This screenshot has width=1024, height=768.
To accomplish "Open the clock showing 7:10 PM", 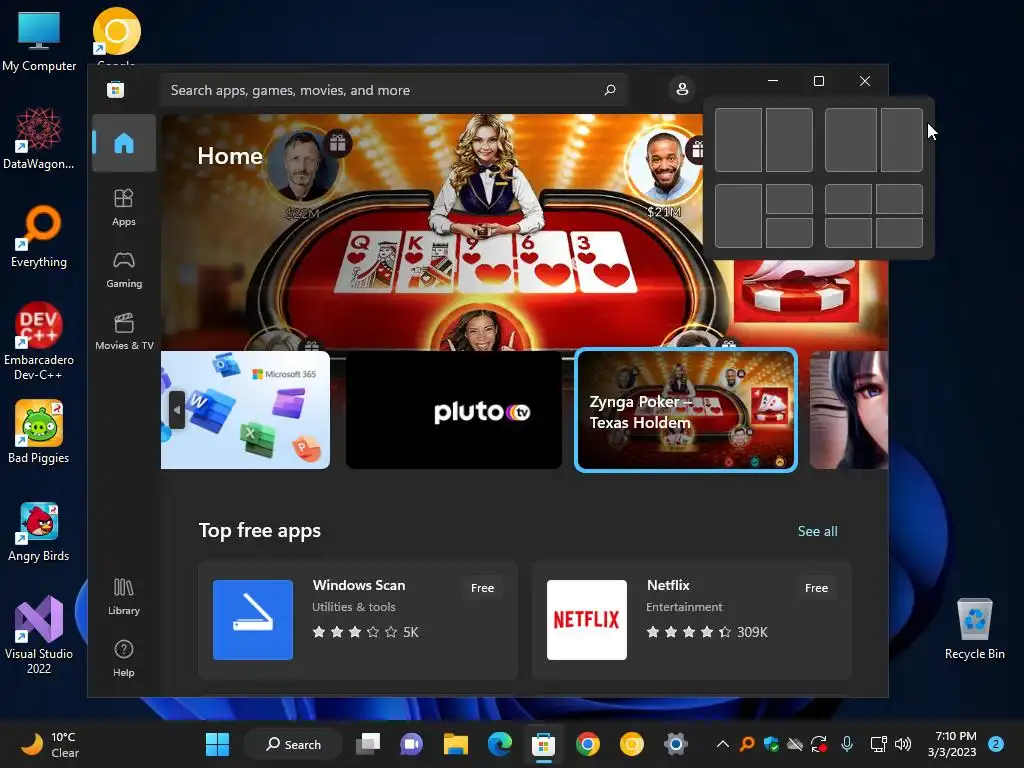I will [952, 744].
